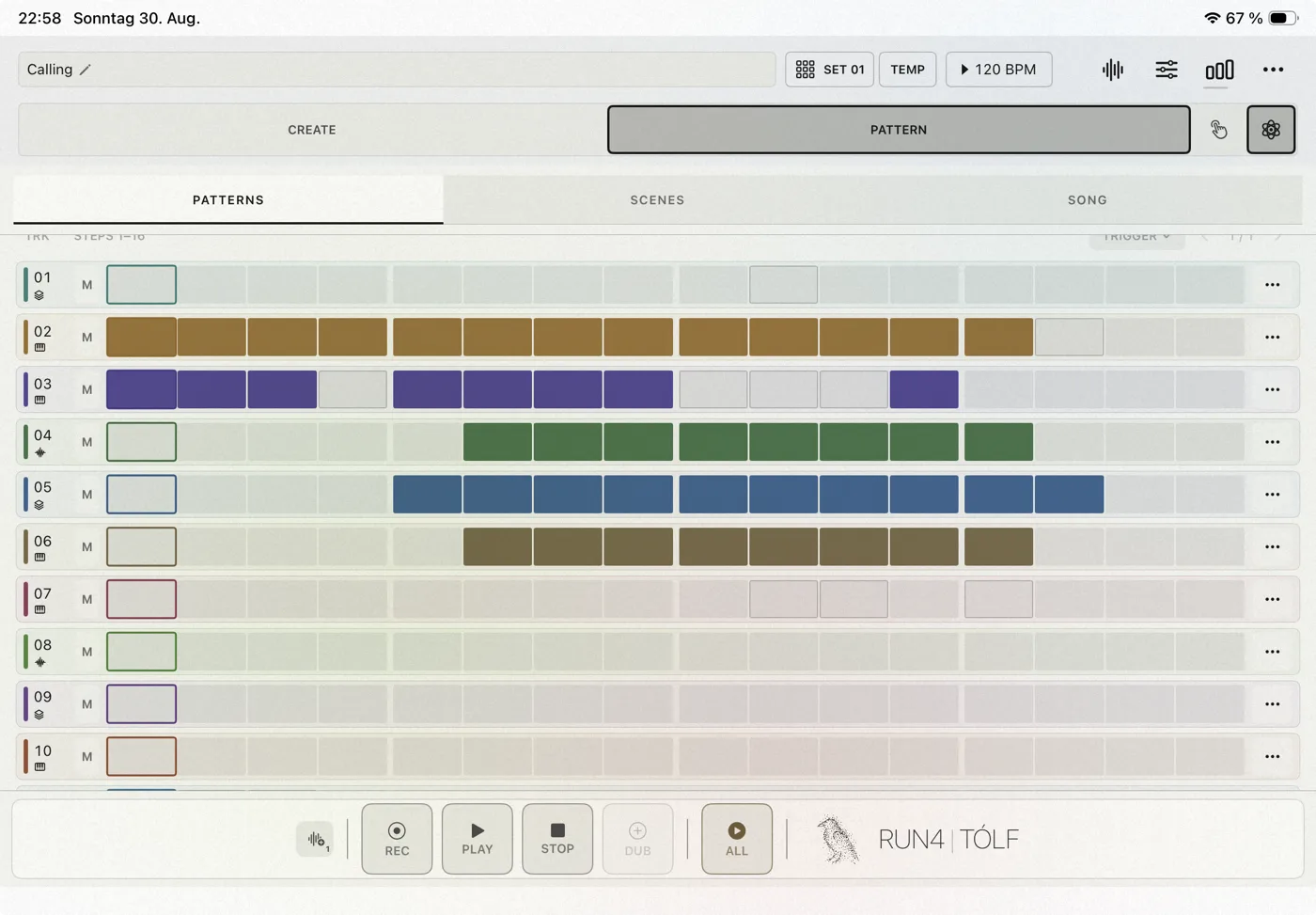Select track 09 layers icon

[39, 715]
